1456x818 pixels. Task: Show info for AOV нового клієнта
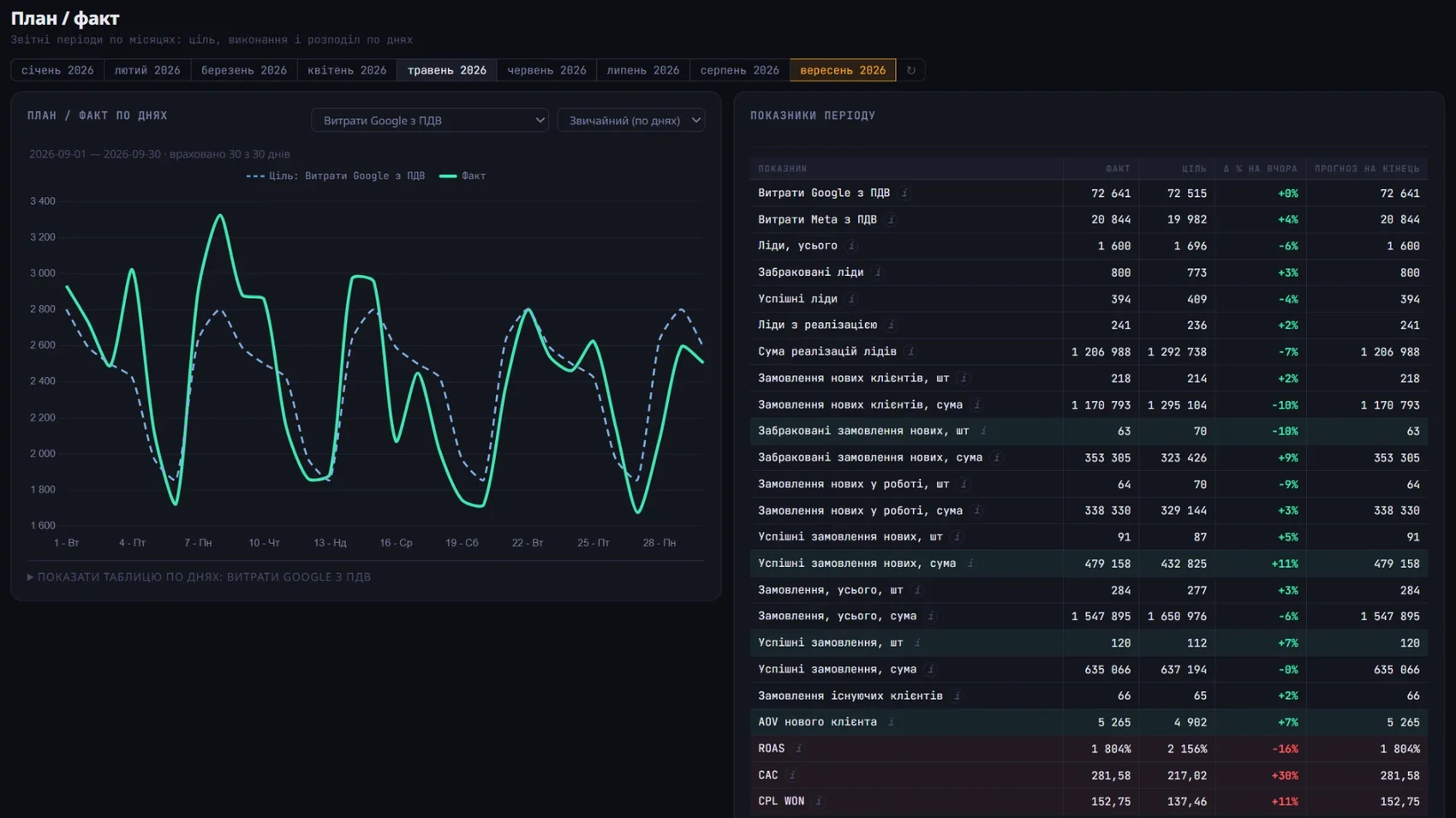892,722
